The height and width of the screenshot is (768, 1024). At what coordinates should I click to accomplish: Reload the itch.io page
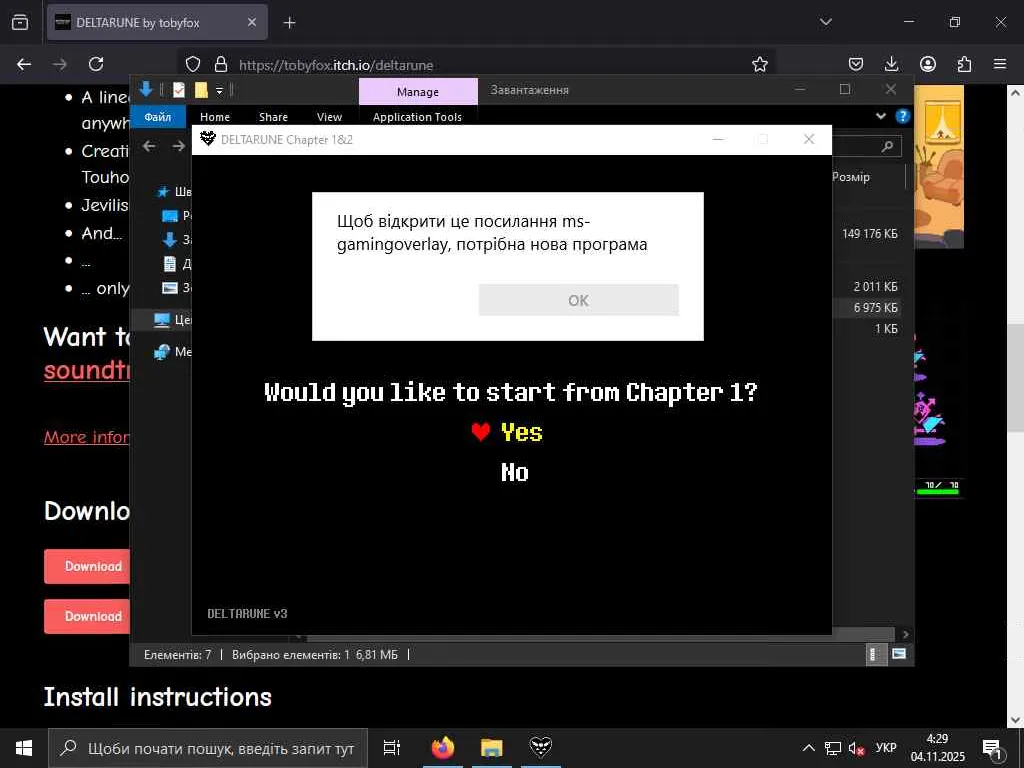point(96,64)
